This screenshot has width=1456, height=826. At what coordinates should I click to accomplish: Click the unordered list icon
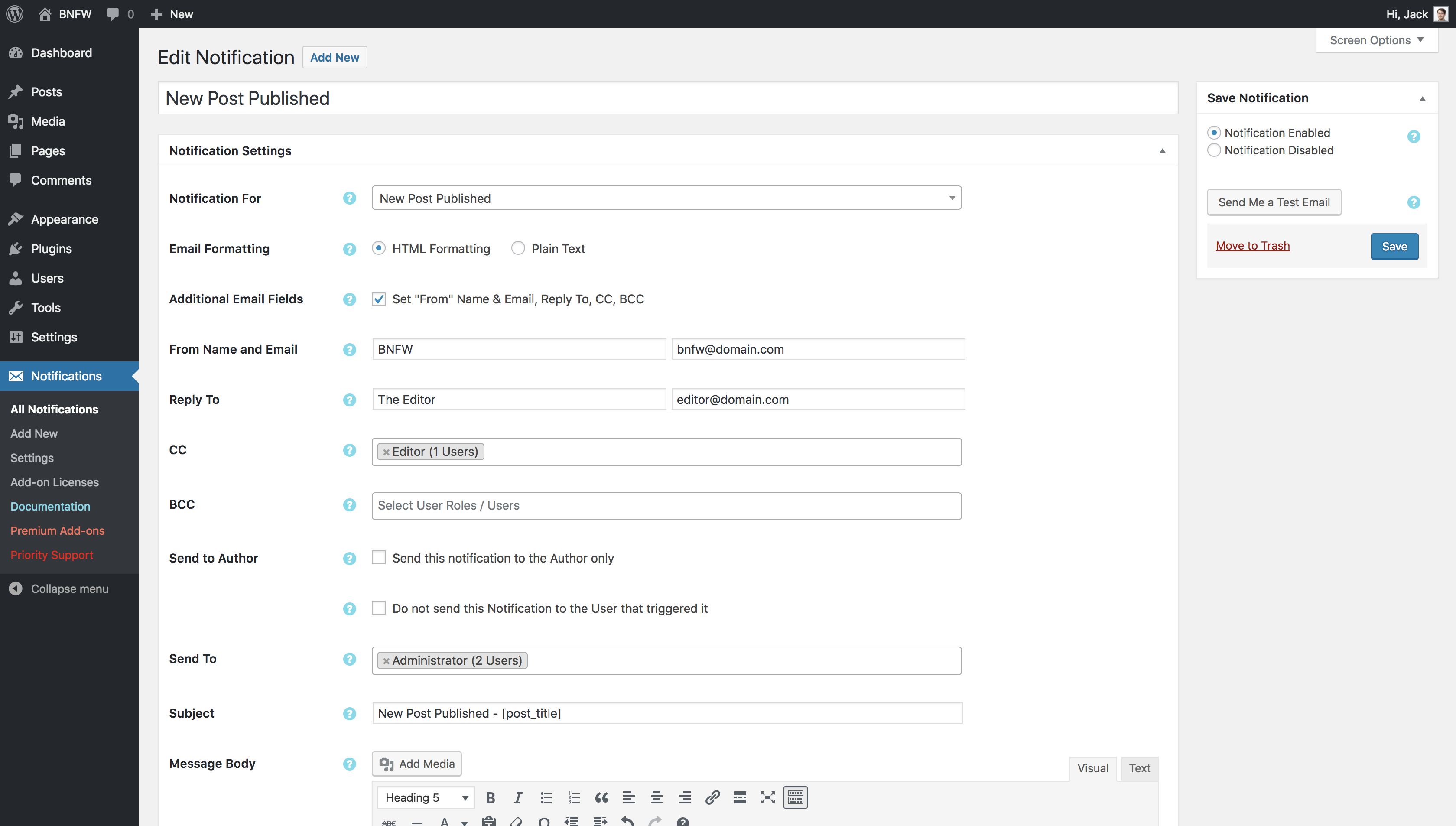(547, 797)
